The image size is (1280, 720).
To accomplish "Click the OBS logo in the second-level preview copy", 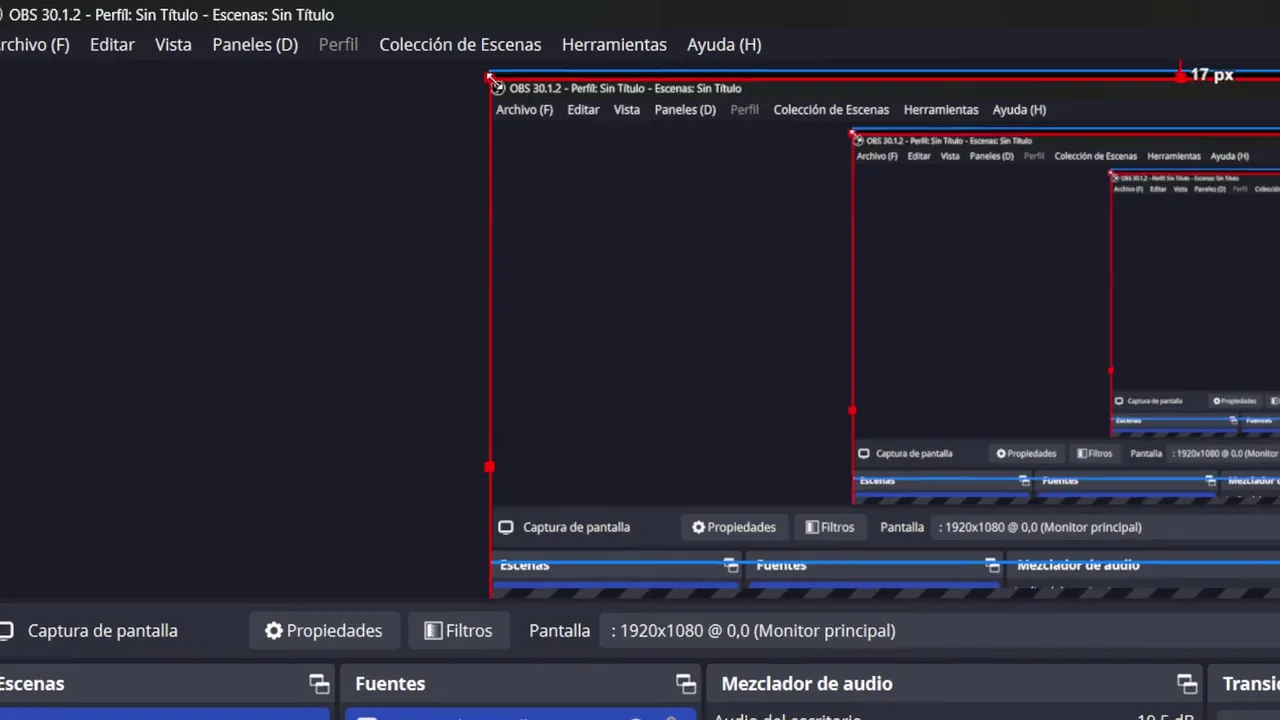I will [858, 141].
